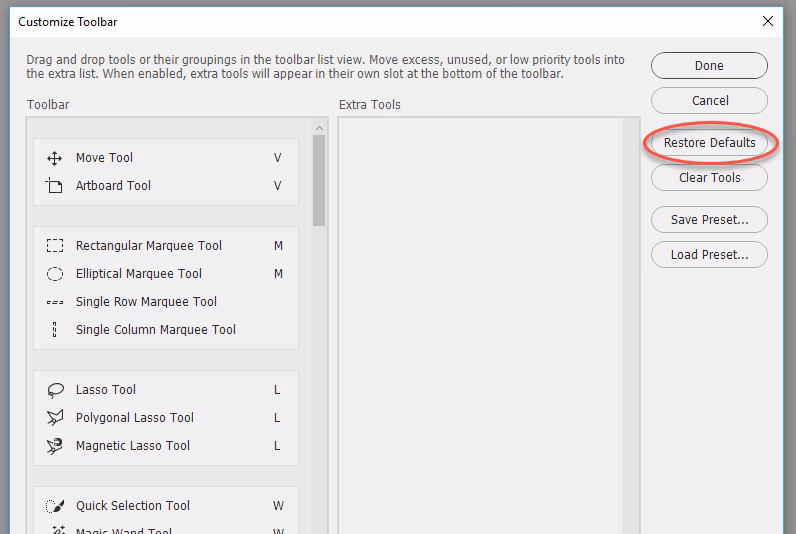This screenshot has height=534, width=796.
Task: Click the Clear Tools button
Action: (x=709, y=178)
